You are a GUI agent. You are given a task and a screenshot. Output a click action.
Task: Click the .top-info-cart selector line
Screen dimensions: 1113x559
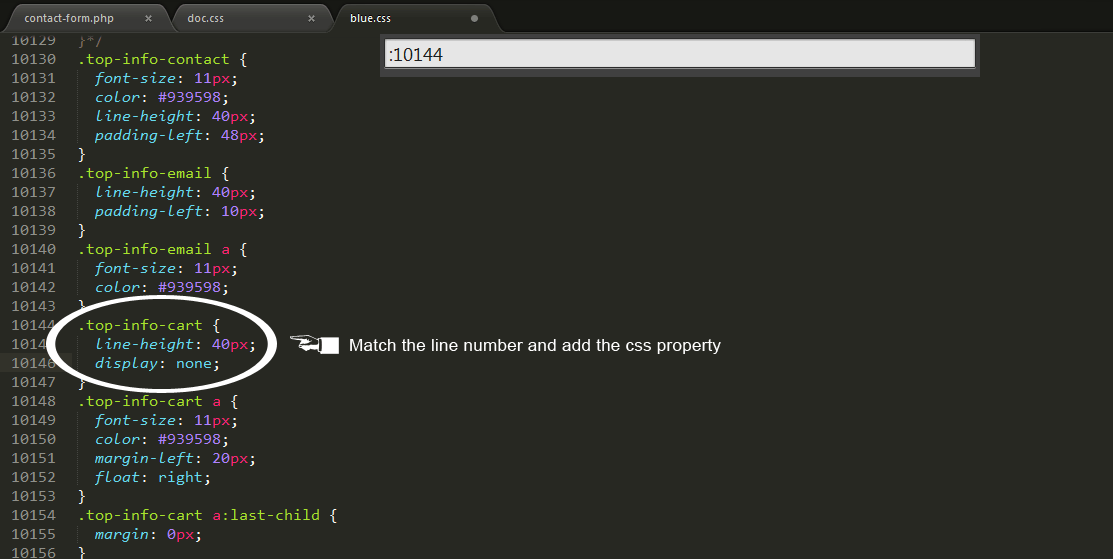140,325
